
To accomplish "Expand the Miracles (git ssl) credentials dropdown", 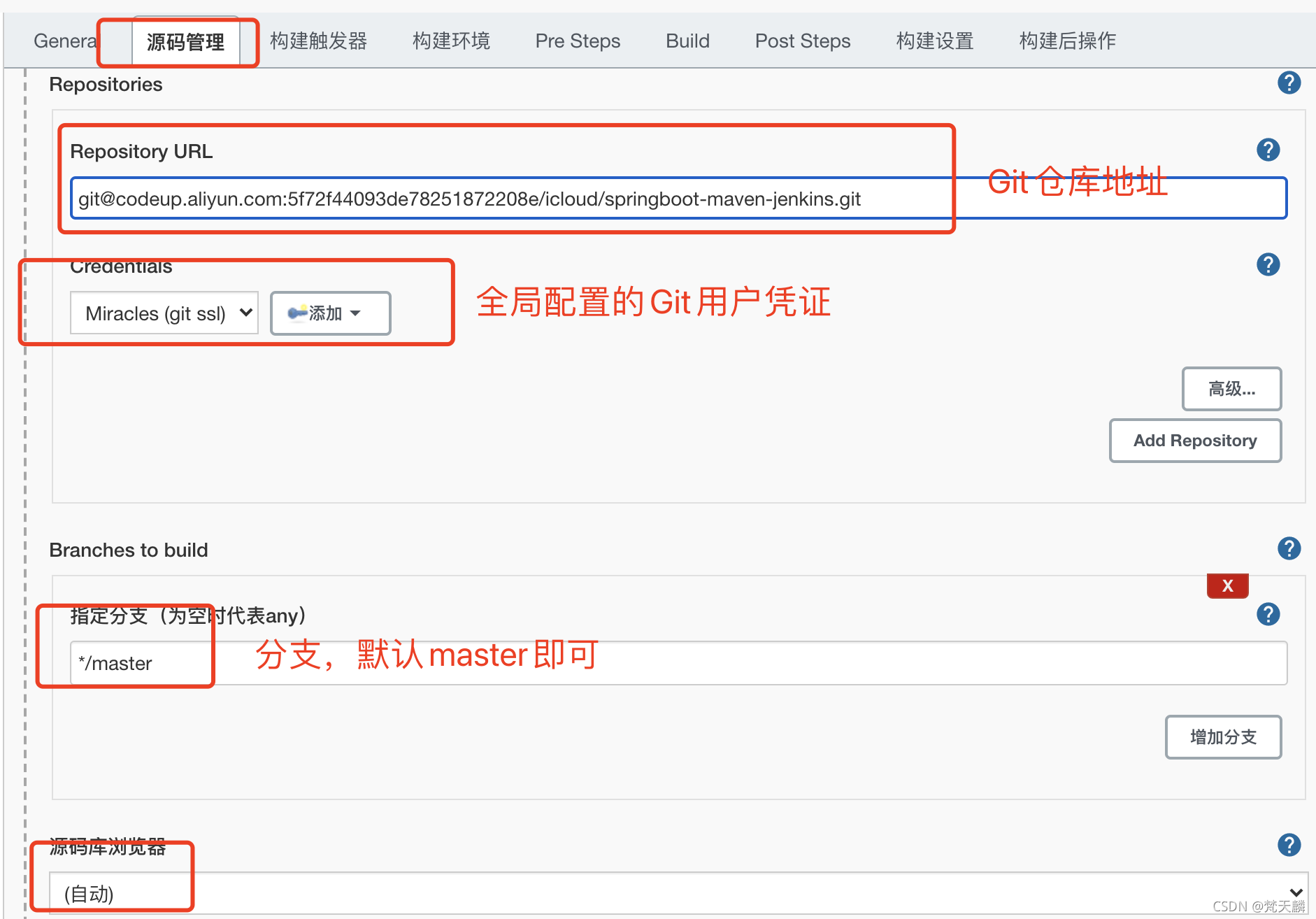I will tap(164, 313).
